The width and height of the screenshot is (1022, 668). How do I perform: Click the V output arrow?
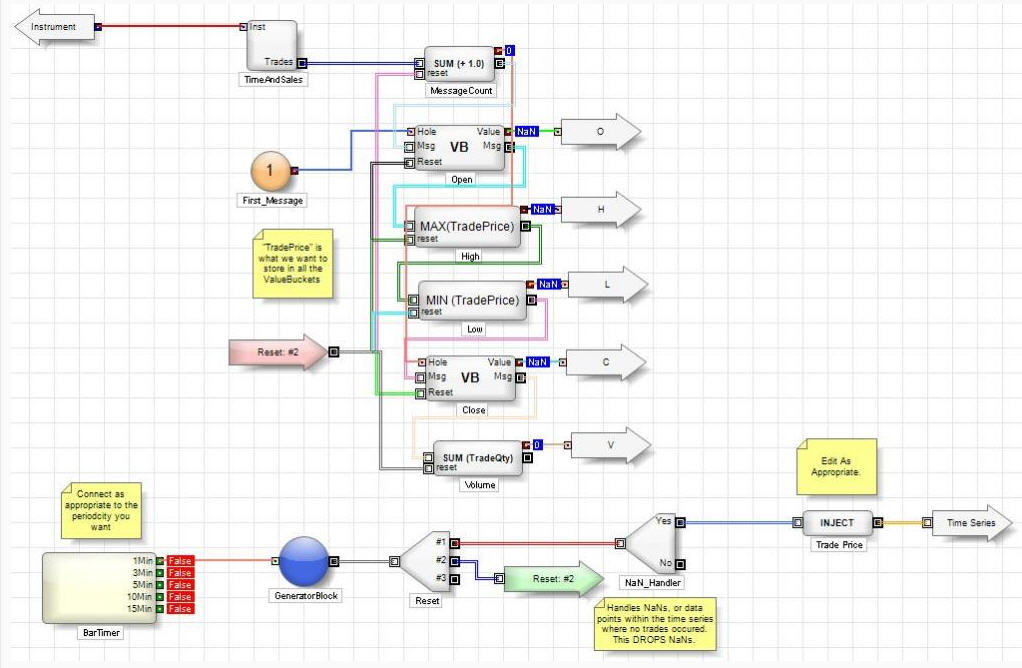pyautogui.click(x=609, y=444)
